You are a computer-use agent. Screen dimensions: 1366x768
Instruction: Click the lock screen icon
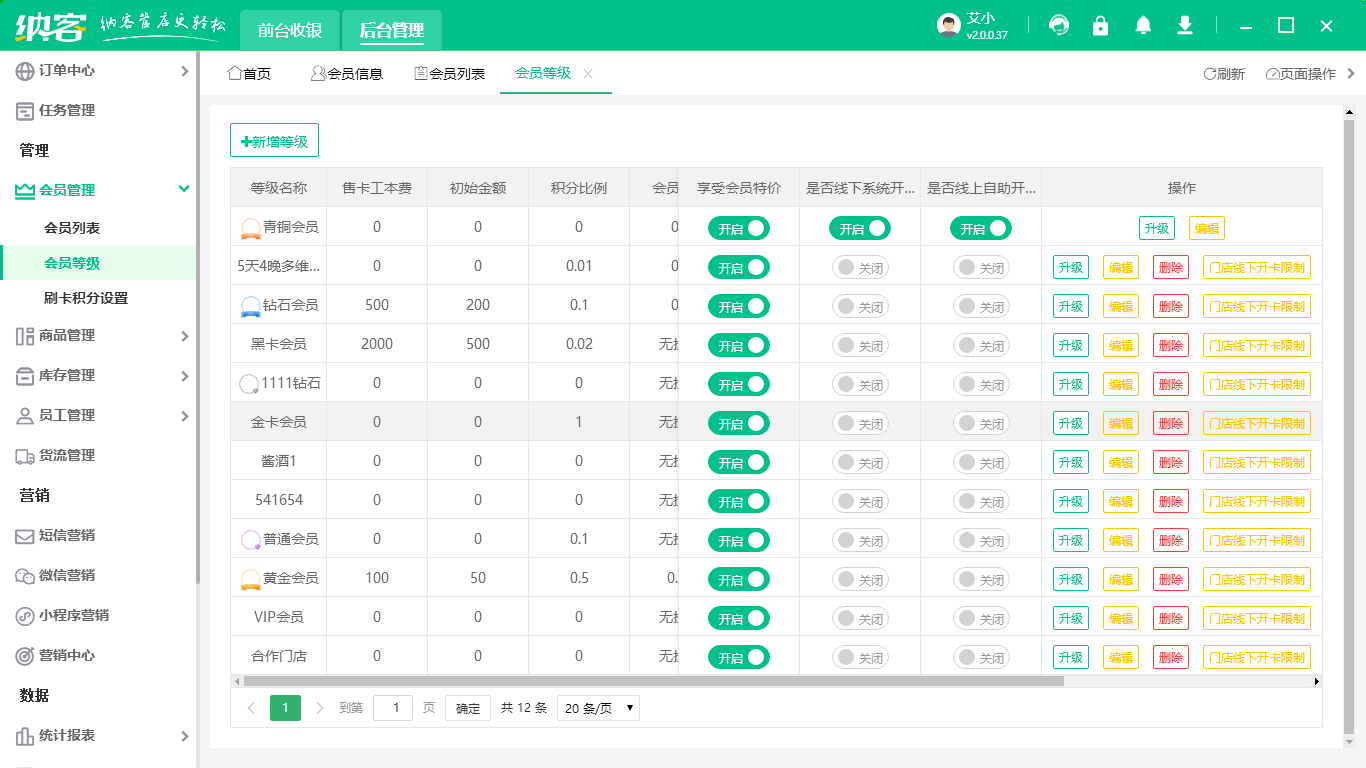(x=1100, y=26)
